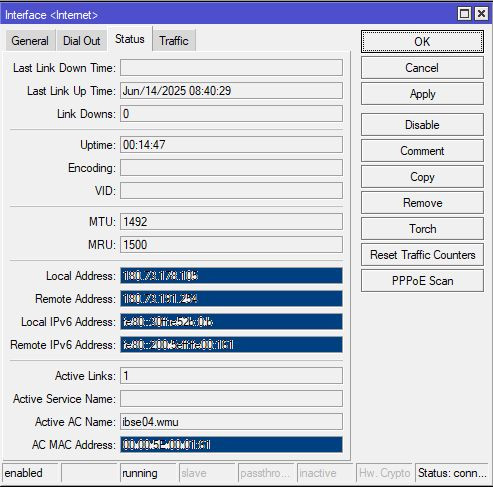The height and width of the screenshot is (487, 493).
Task: Select the Status tab
Action: 130,39
